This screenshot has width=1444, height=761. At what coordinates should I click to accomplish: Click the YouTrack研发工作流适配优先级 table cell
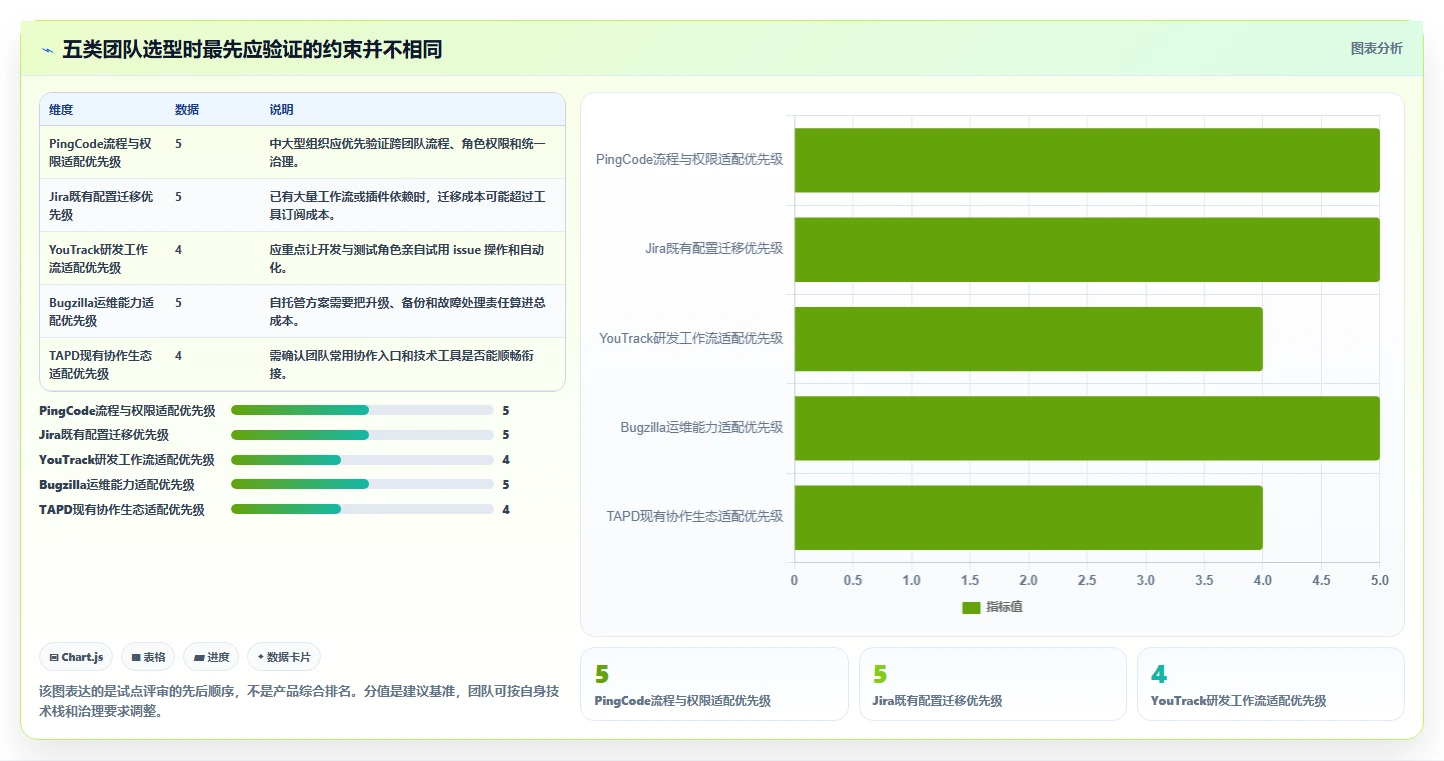point(101,258)
